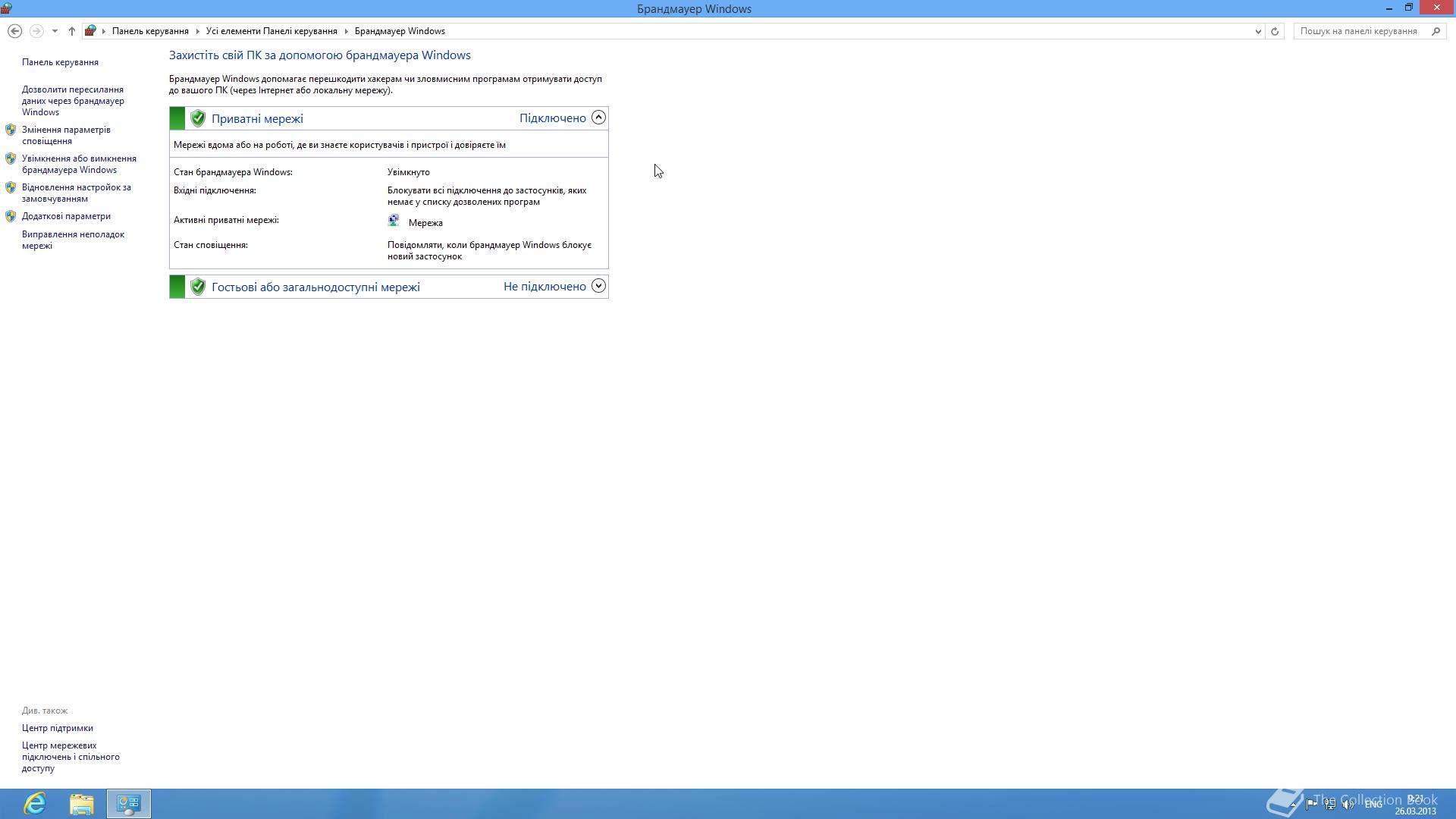Click the firewall window title bar icon
The width and height of the screenshot is (1456, 819).
[x=7, y=8]
